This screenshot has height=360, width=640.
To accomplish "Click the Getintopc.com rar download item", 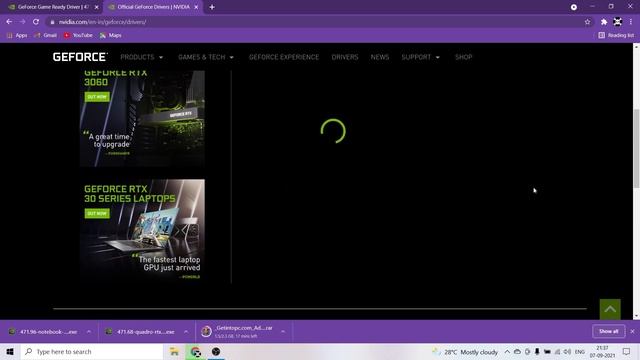I will [237, 332].
